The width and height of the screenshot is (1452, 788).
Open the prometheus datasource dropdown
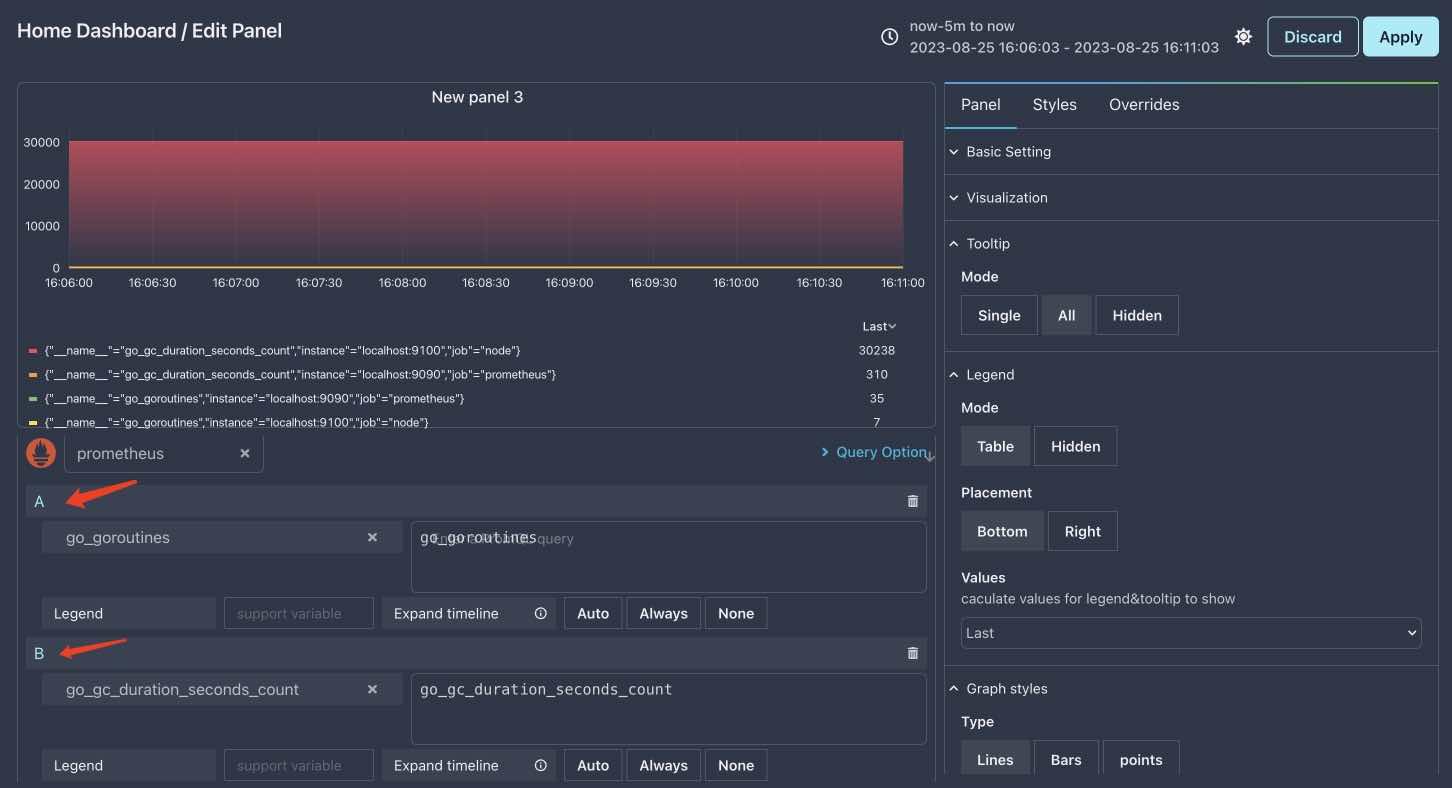click(164, 453)
